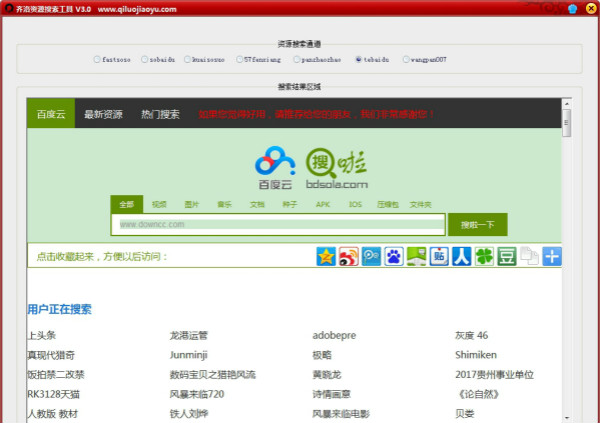This screenshot has height=423, width=600.
Task: Switch to the 音乐 search tab
Action: coord(225,204)
